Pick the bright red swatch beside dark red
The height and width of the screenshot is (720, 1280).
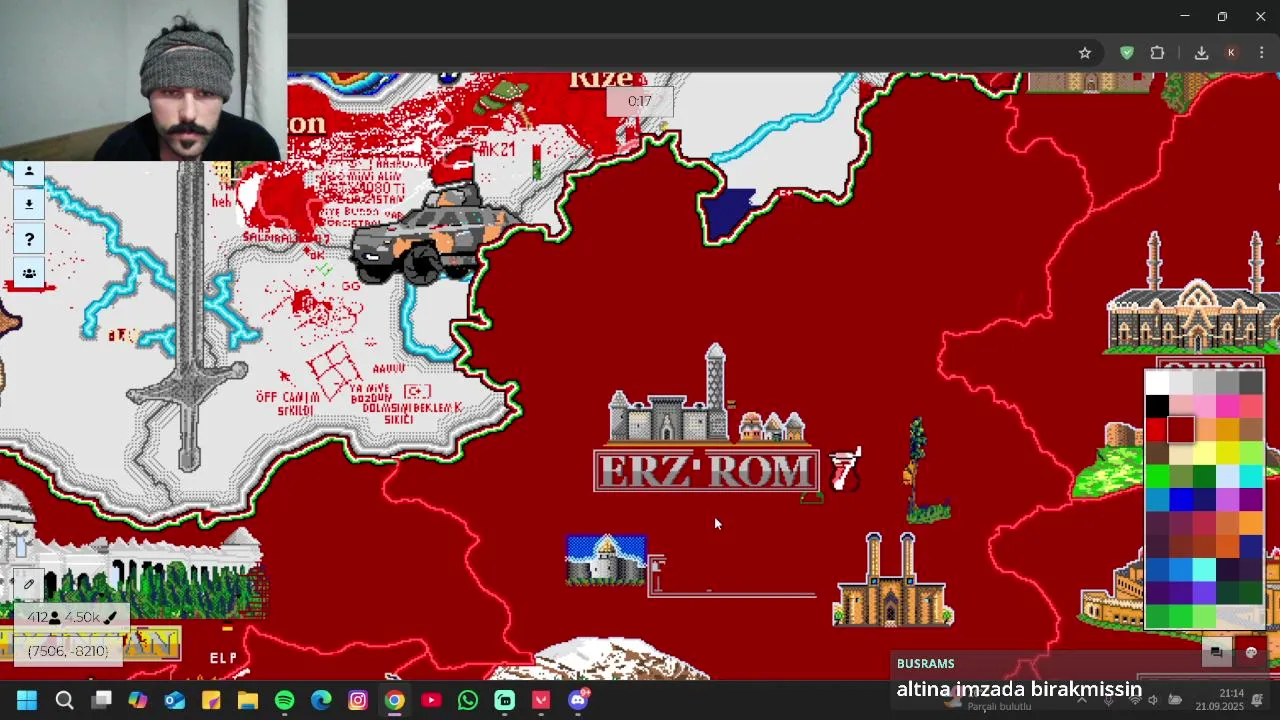1157,430
